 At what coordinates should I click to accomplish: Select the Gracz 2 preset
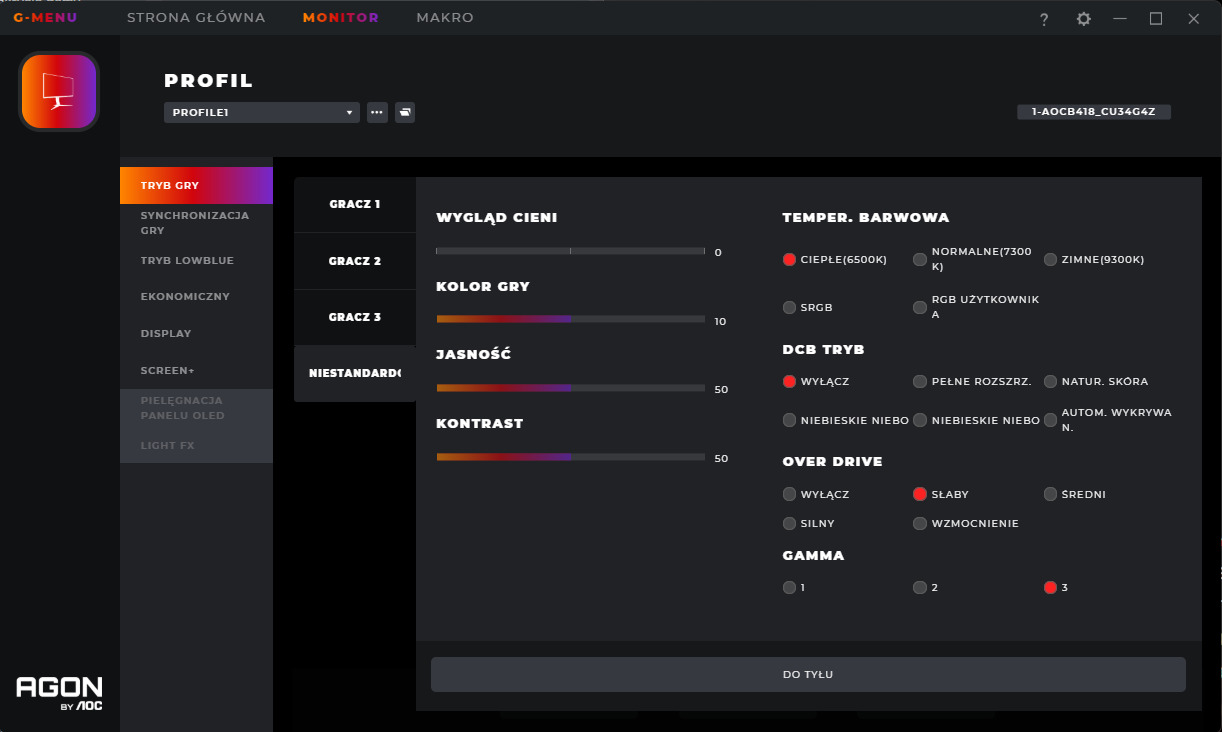tap(355, 261)
